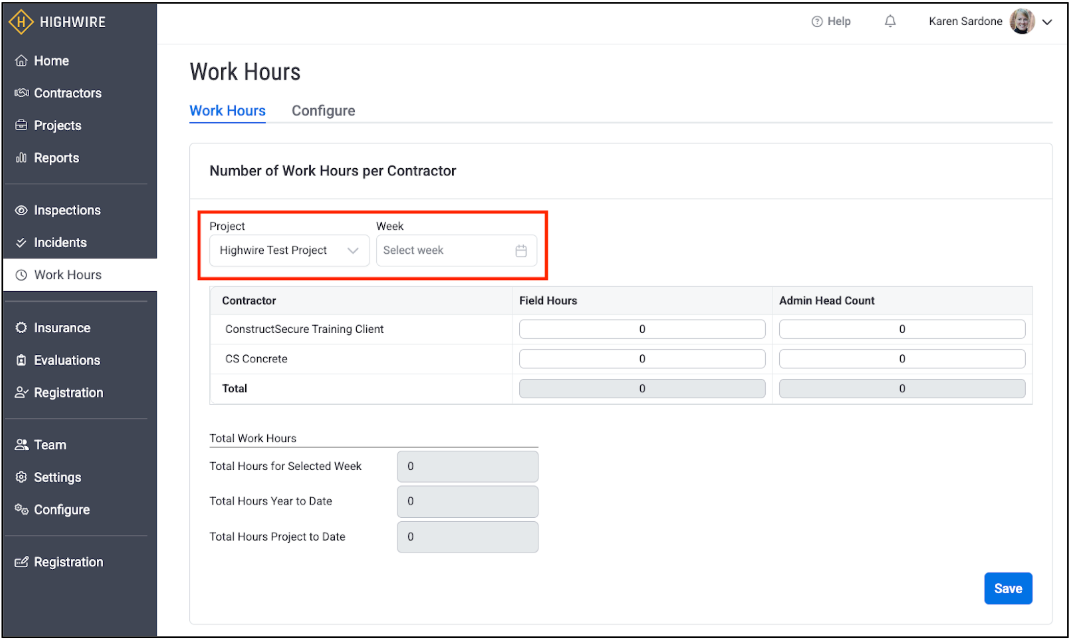Viewport: 1072px width, 640px height.
Task: Click Field Hours input for CS Concrete
Action: 641,359
